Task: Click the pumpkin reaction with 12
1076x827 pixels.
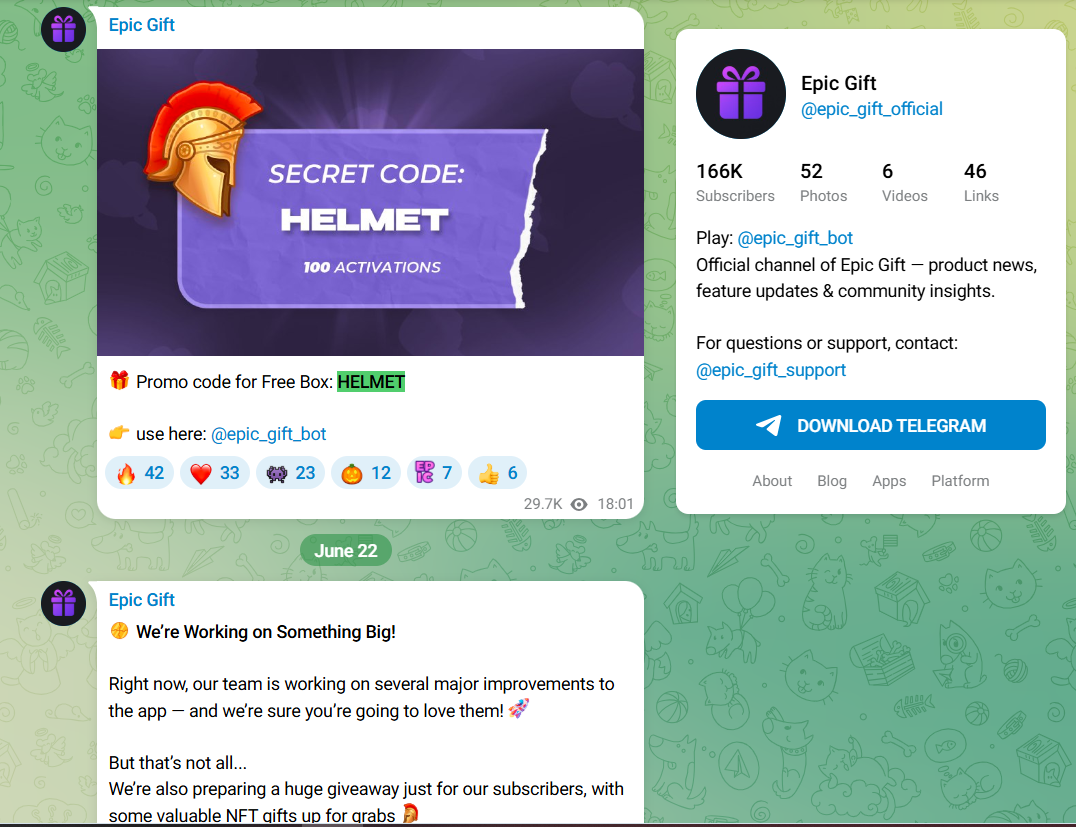Action: point(366,473)
